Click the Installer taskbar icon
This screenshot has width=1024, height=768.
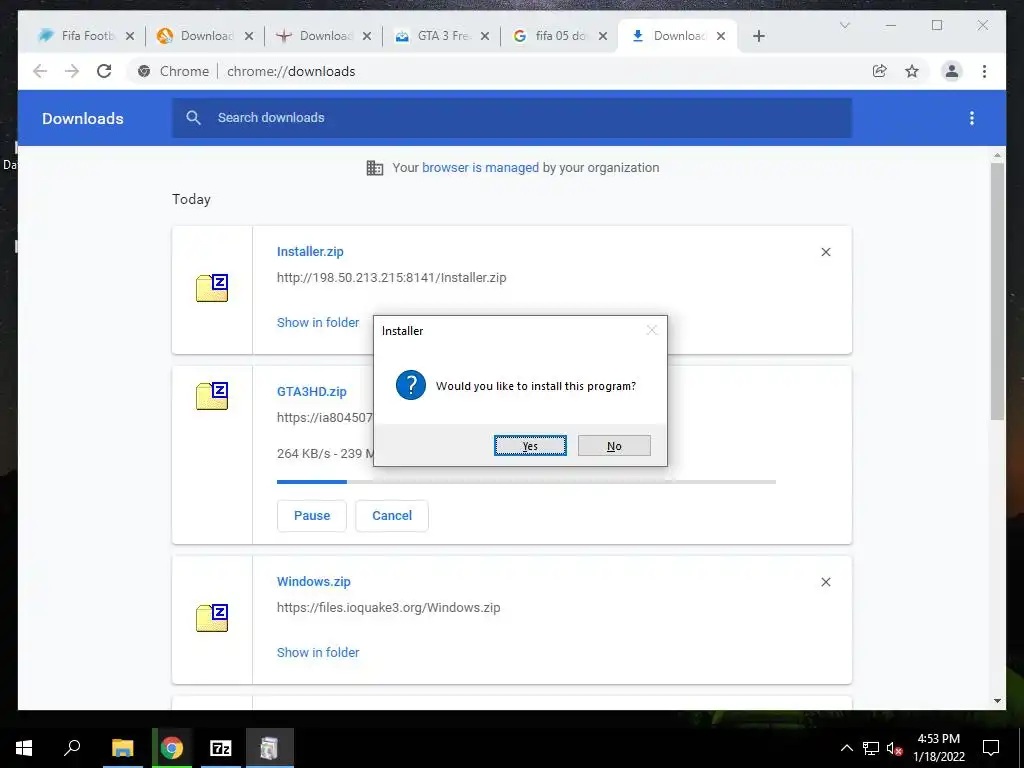pos(270,748)
